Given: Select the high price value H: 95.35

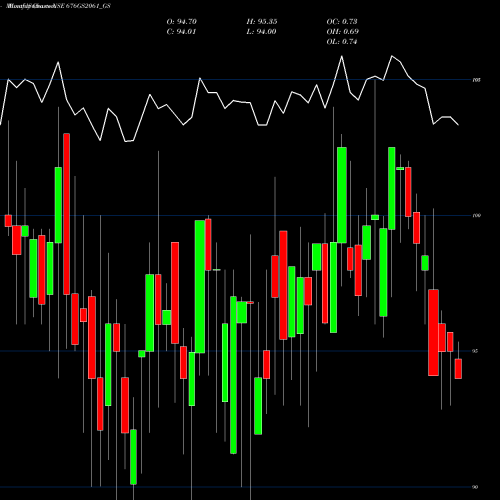Looking at the screenshot, I should point(262,22).
